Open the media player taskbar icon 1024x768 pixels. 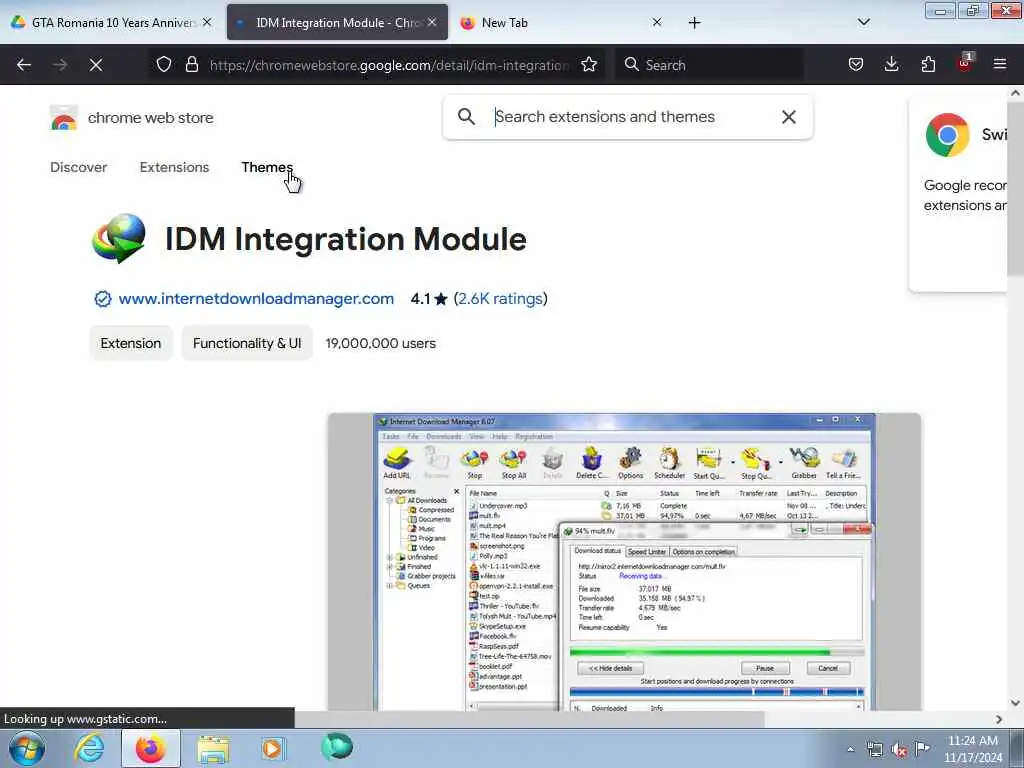(274, 748)
